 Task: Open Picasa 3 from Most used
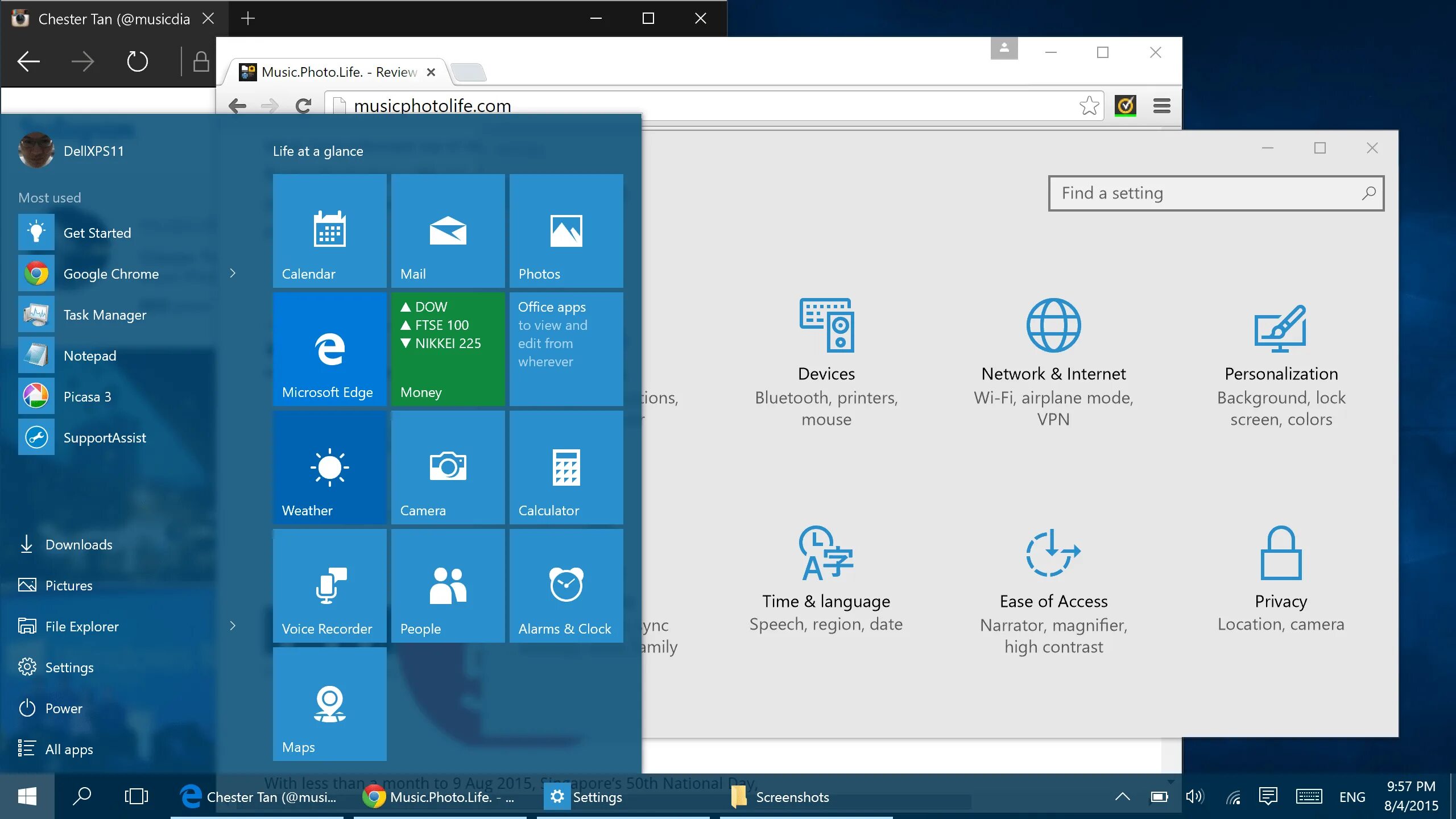tap(117, 396)
